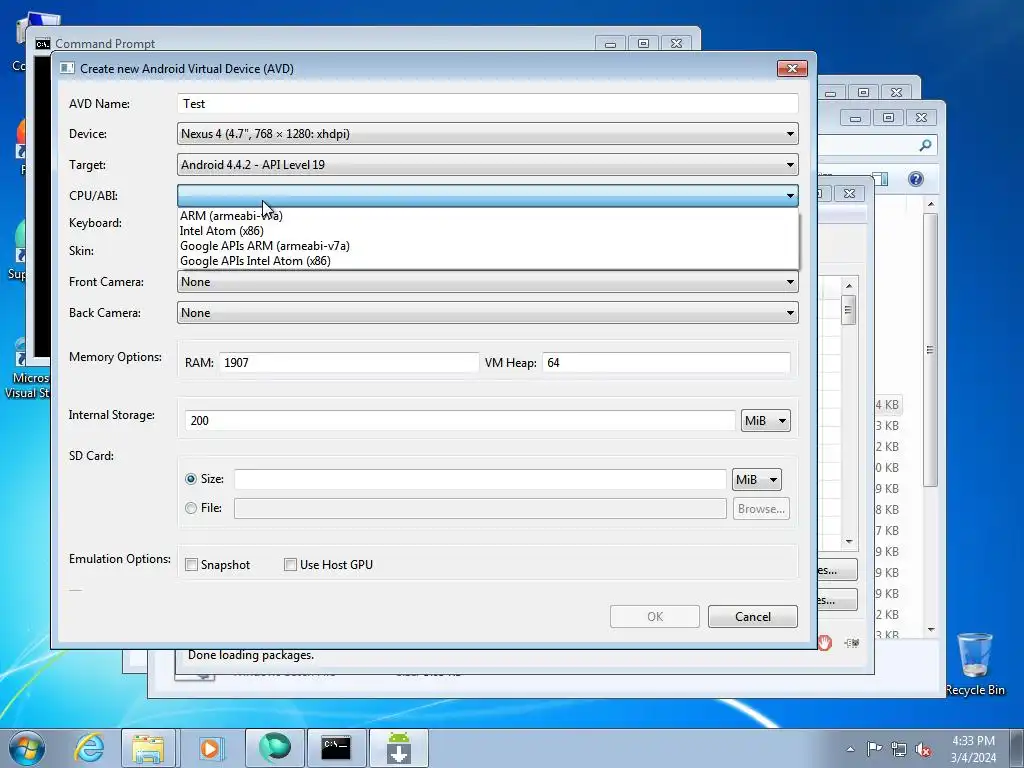Image resolution: width=1024 pixels, height=768 pixels.
Task: Enable the Use Host GPU checkbox
Action: coord(291,565)
